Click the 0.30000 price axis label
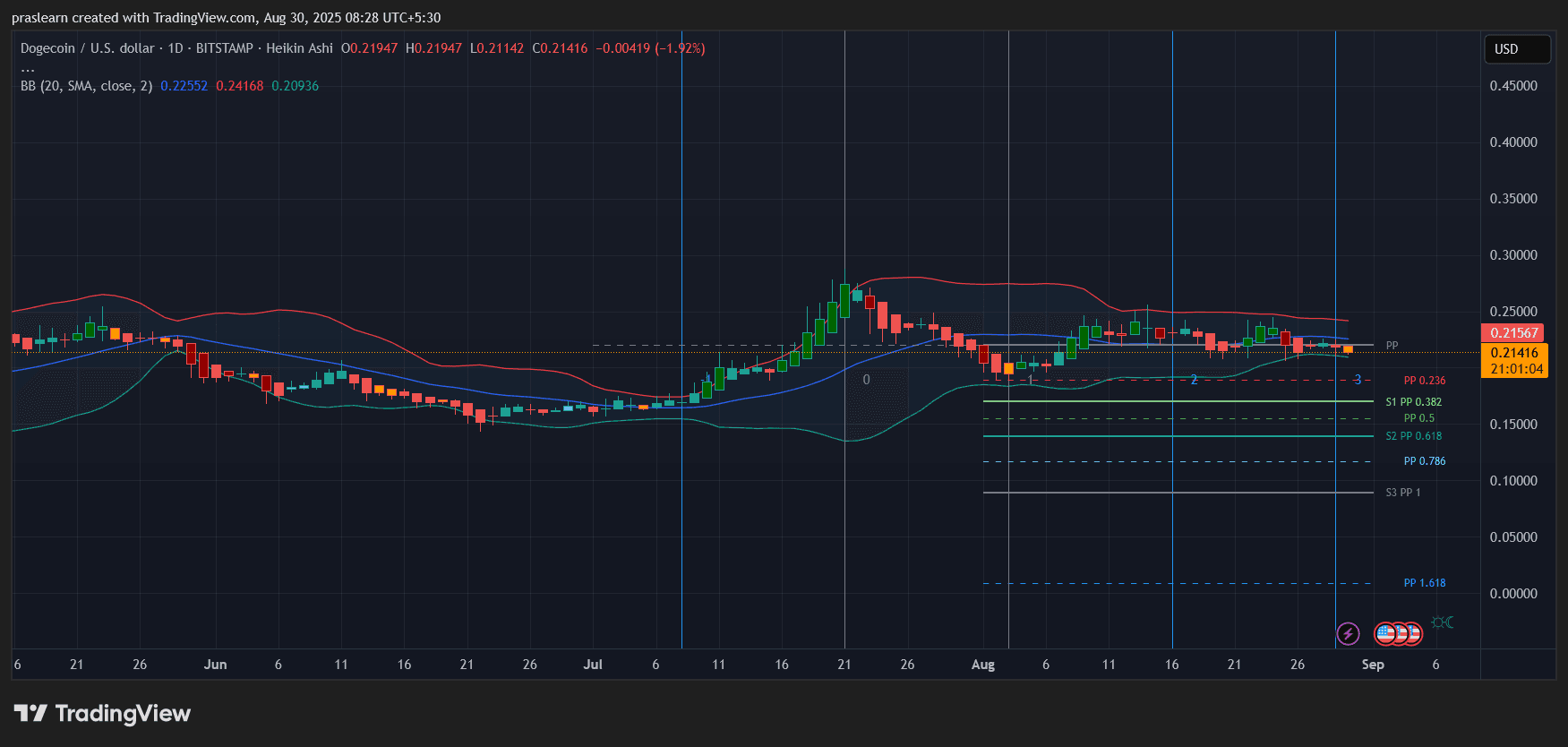The image size is (1568, 747). (1512, 255)
